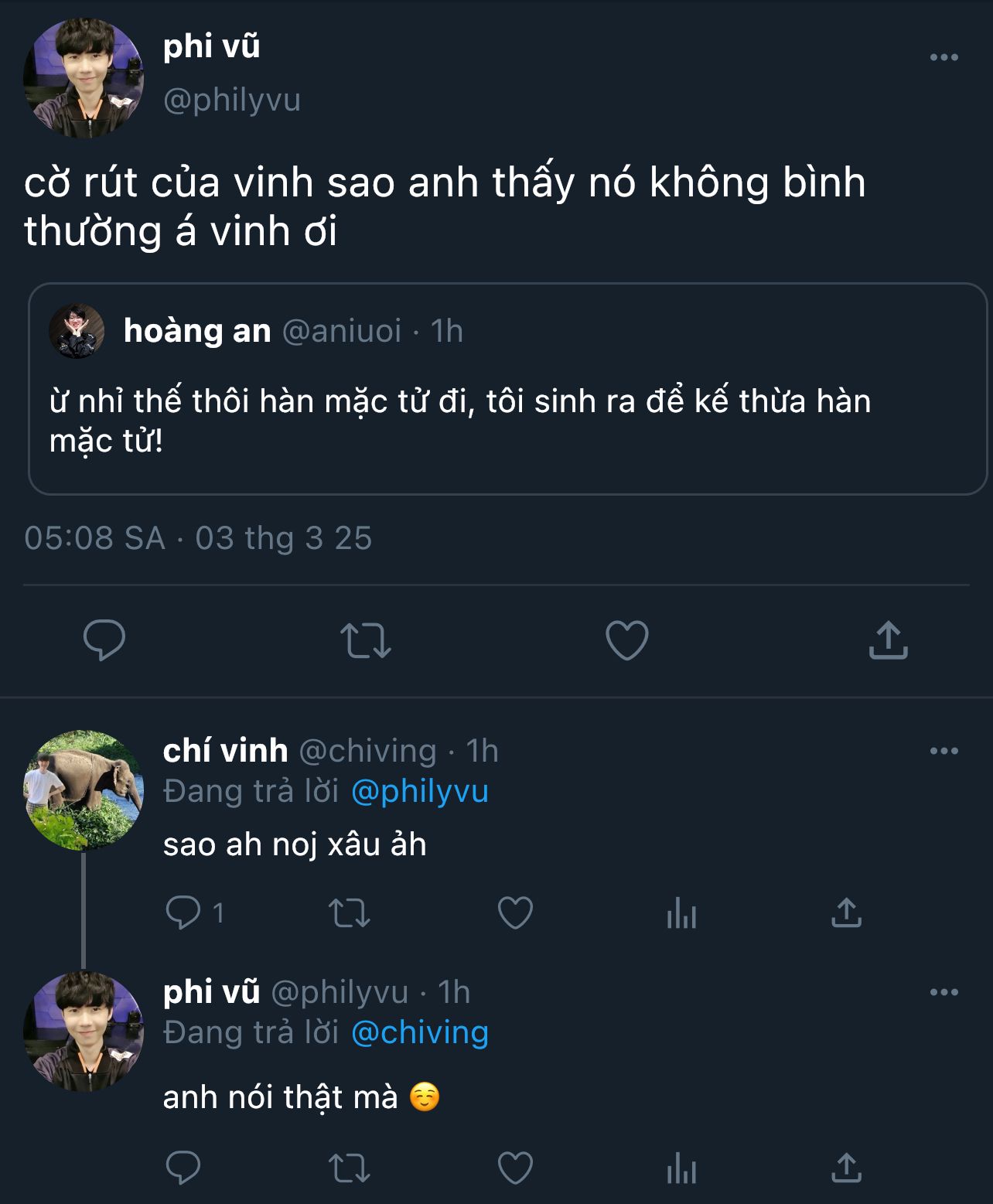The width and height of the screenshot is (993, 1204).
Task: Like chí vinh's reply
Action: pyautogui.click(x=515, y=913)
